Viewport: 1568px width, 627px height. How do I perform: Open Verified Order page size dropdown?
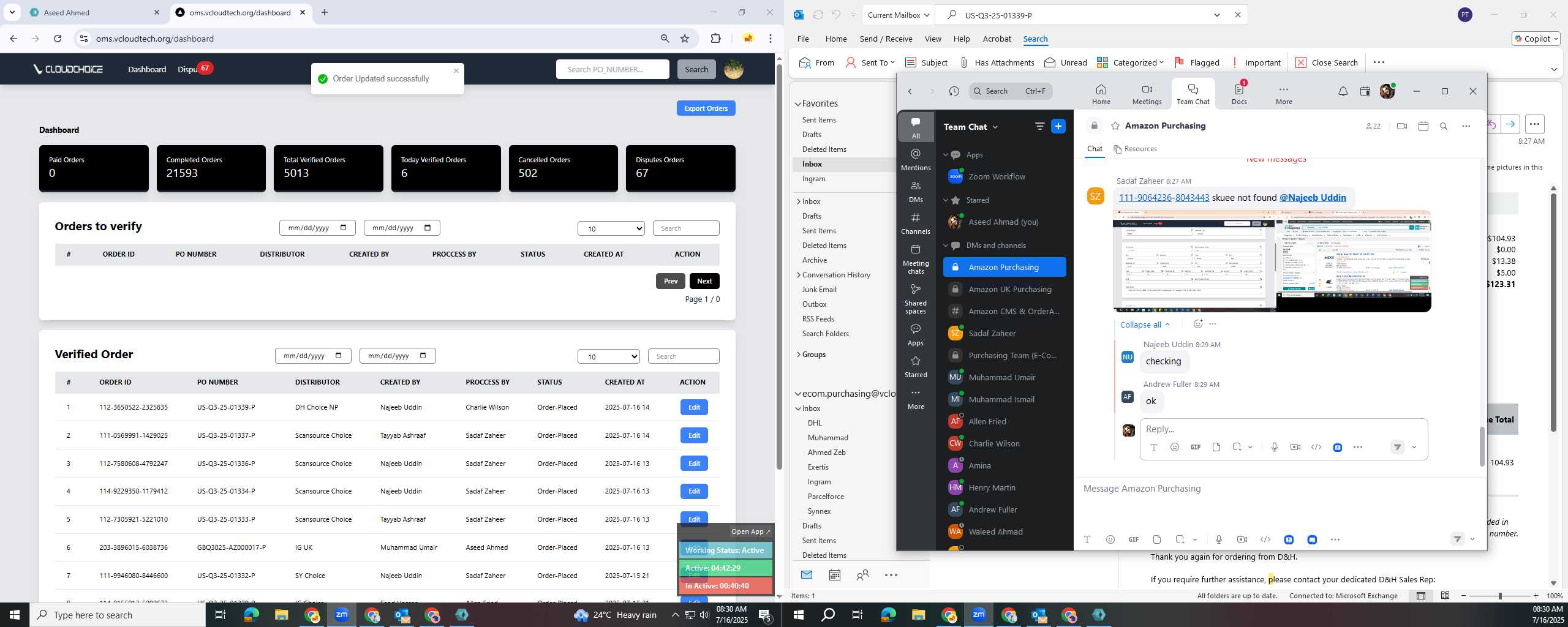tap(608, 356)
